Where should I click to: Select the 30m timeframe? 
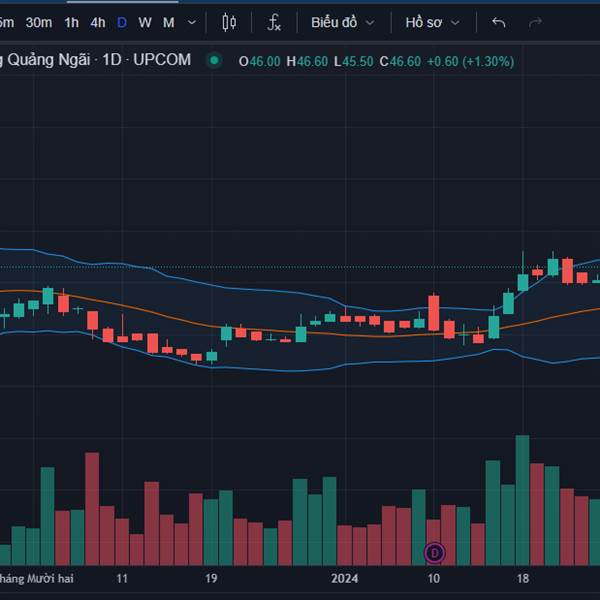click(39, 23)
